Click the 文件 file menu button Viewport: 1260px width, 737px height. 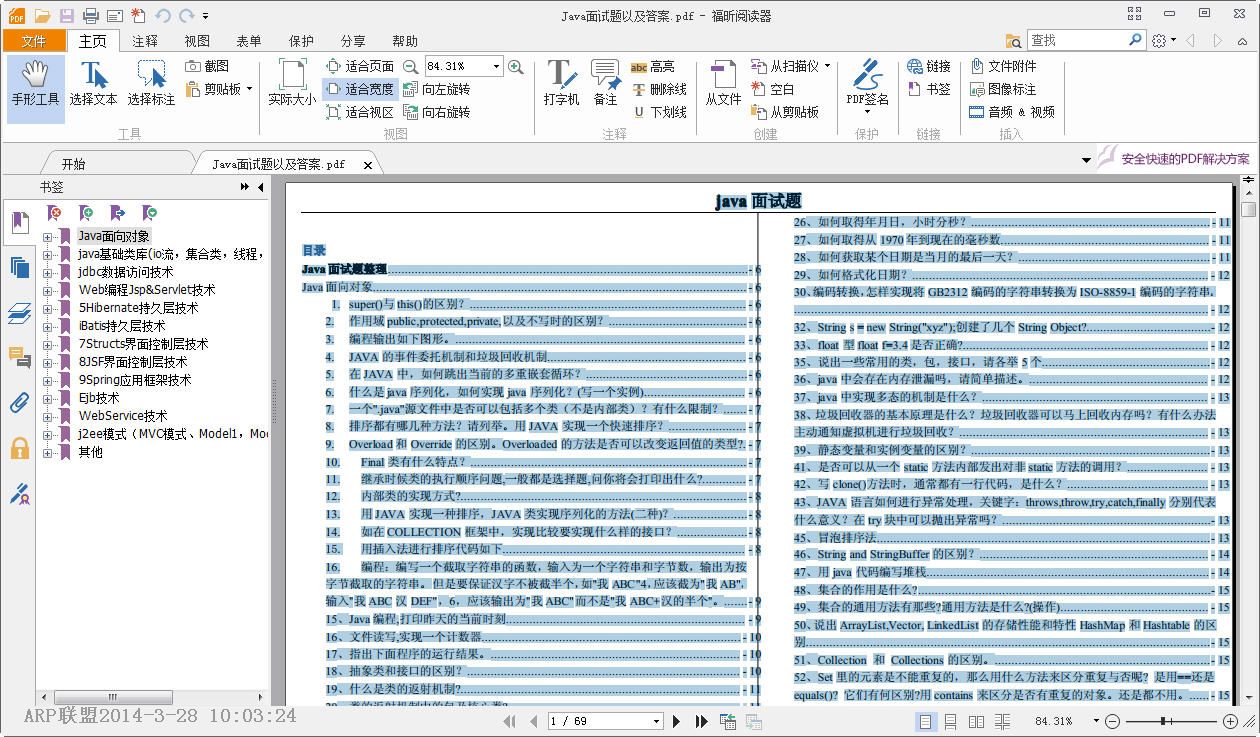tap(34, 41)
